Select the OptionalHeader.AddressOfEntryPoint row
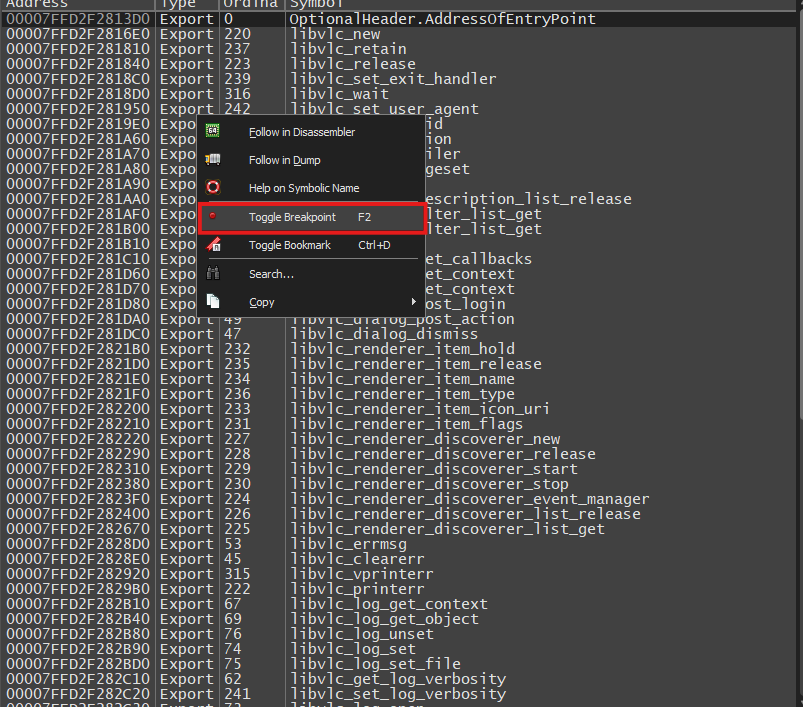 click(399, 19)
